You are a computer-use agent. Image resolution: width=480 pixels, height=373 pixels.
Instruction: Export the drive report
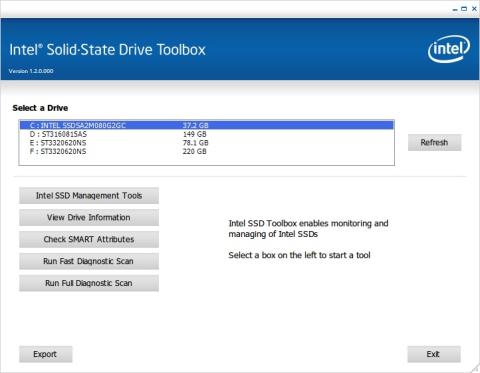click(45, 354)
